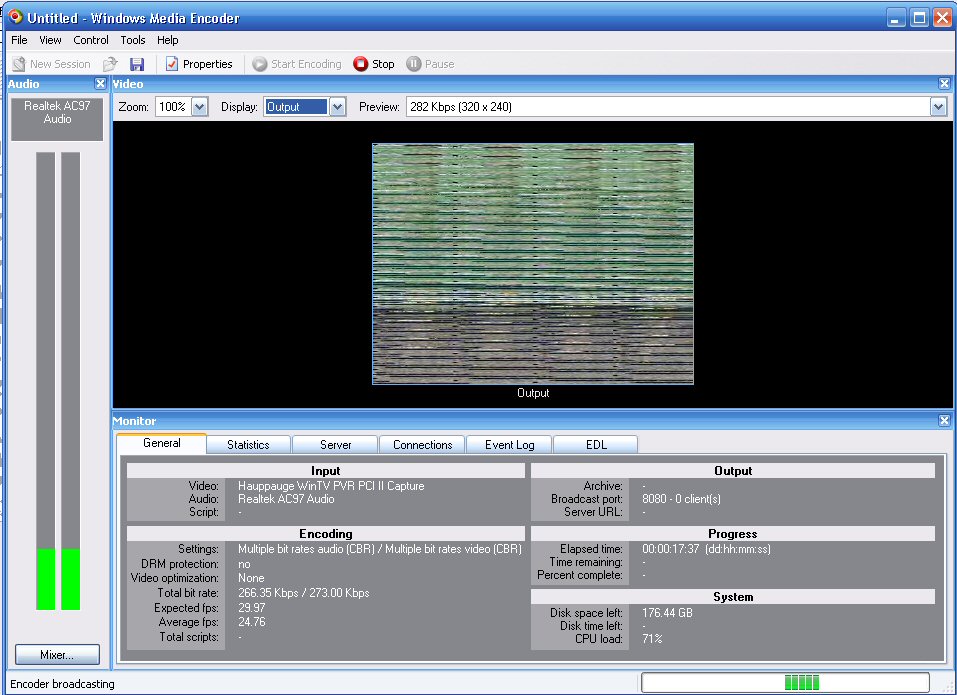
Task: Click the left audio level meter
Action: tap(46, 381)
